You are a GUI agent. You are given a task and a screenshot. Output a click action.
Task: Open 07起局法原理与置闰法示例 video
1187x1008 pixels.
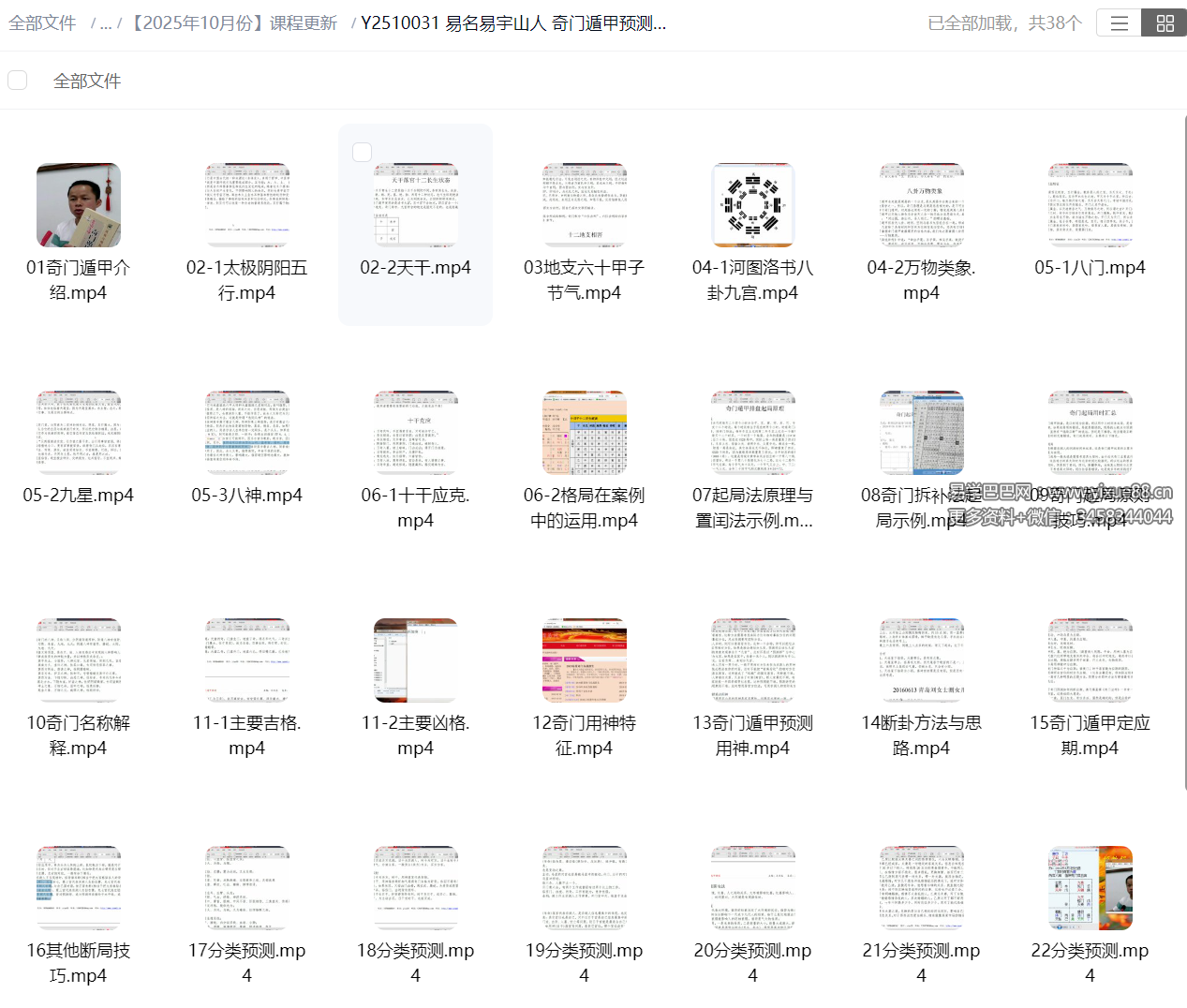coord(752,433)
